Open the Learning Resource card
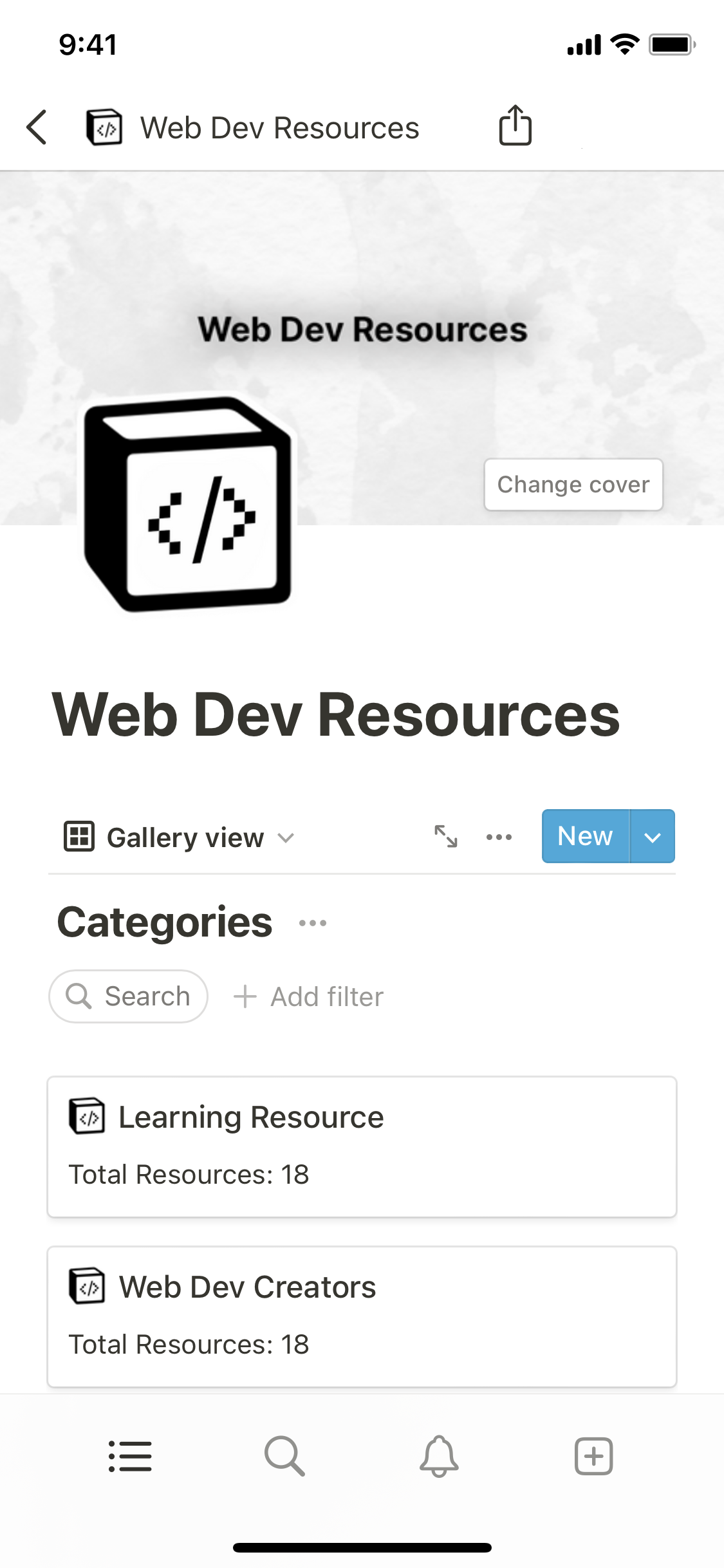The image size is (724, 1568). 362,1146
